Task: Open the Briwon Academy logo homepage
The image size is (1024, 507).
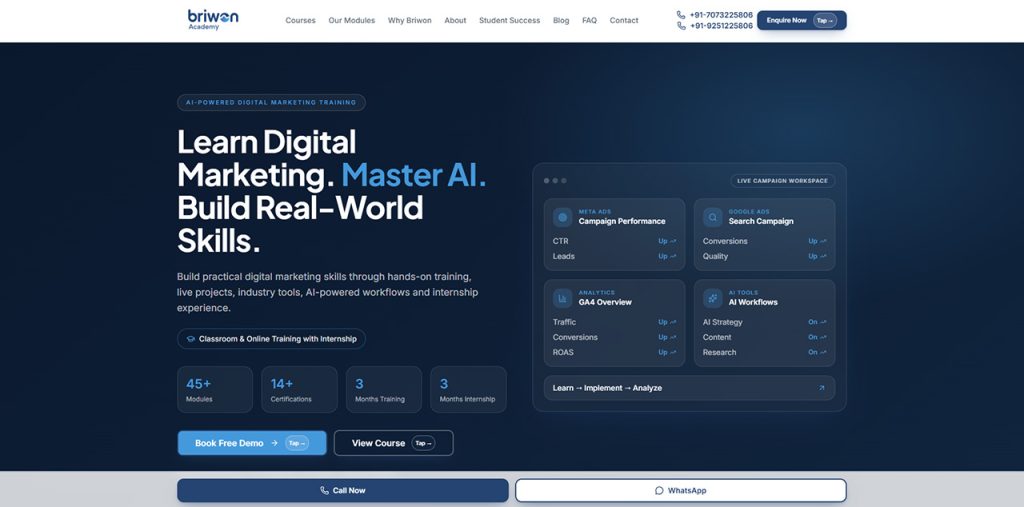Action: [x=213, y=20]
